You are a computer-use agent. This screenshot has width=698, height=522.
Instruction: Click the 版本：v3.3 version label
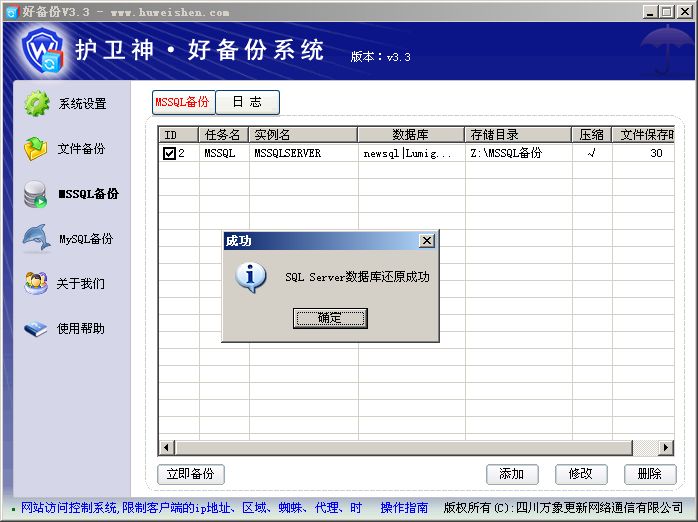(381, 57)
